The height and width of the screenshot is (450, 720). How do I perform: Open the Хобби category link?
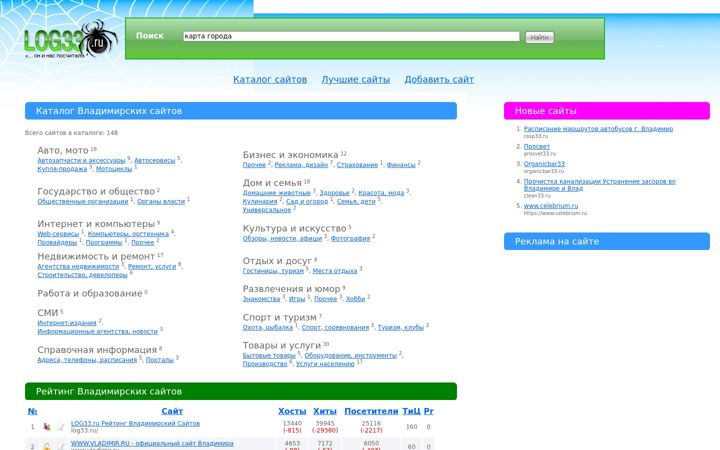(x=355, y=299)
